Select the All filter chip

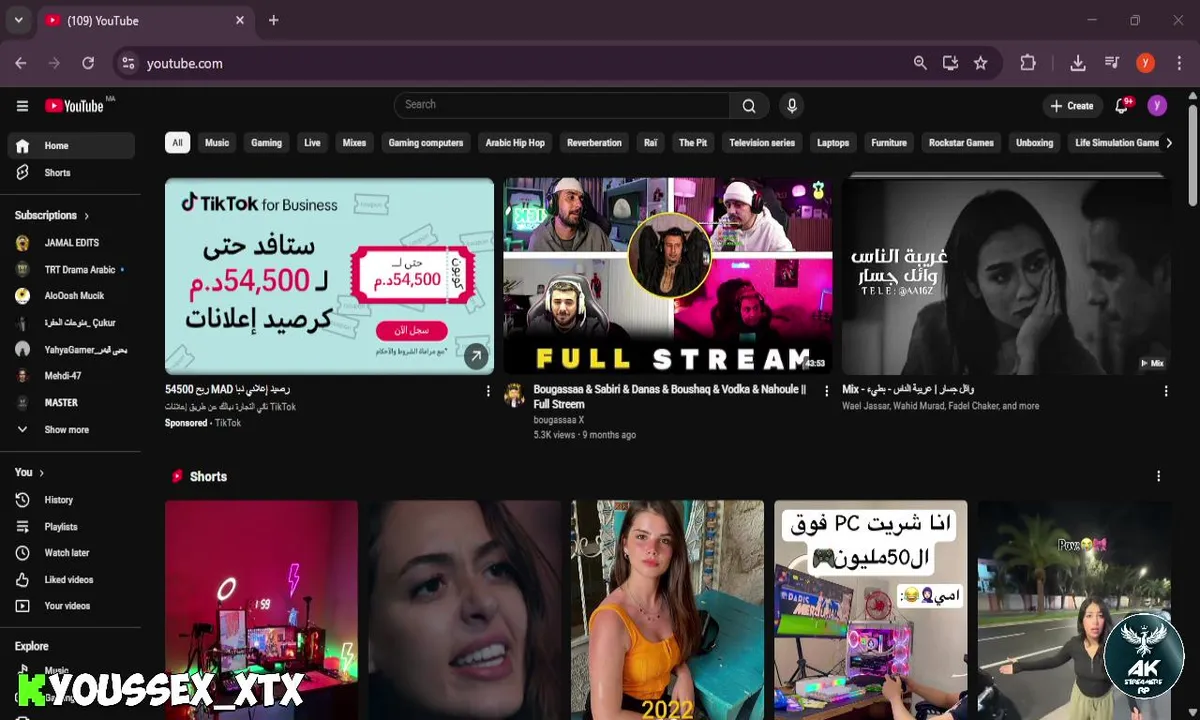point(177,143)
